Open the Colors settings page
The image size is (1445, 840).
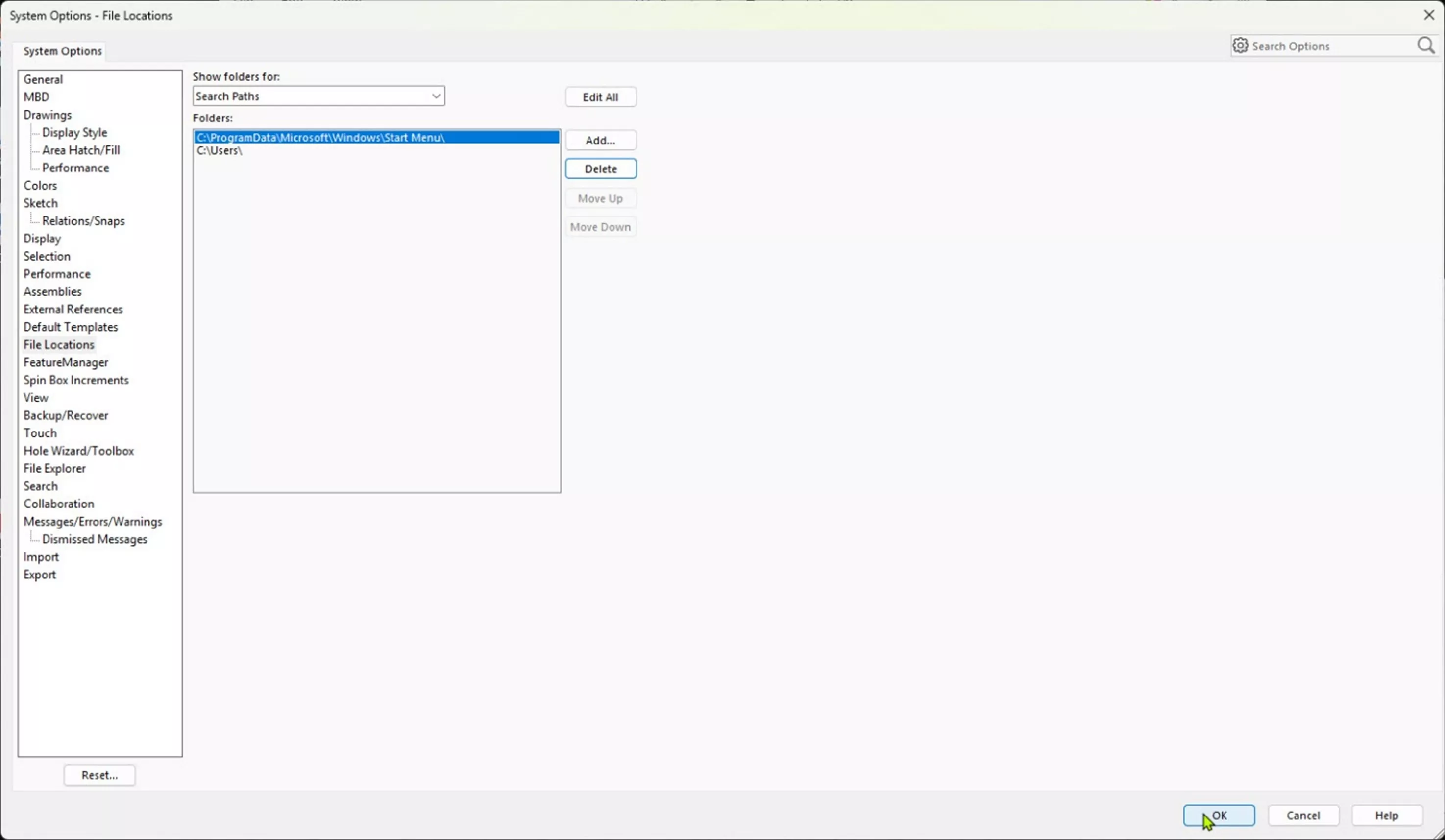40,185
